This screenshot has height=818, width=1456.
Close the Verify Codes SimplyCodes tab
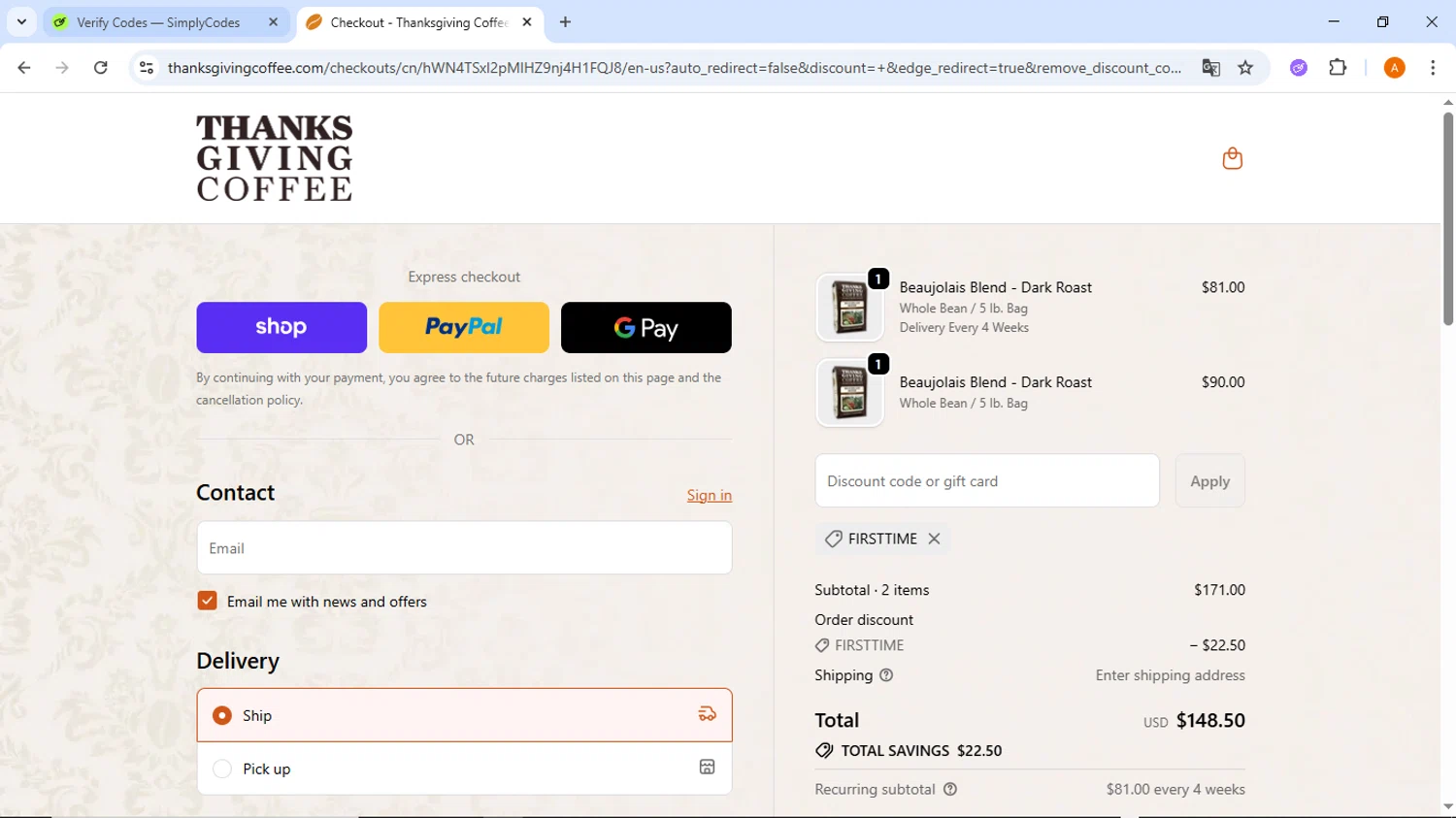[273, 21]
